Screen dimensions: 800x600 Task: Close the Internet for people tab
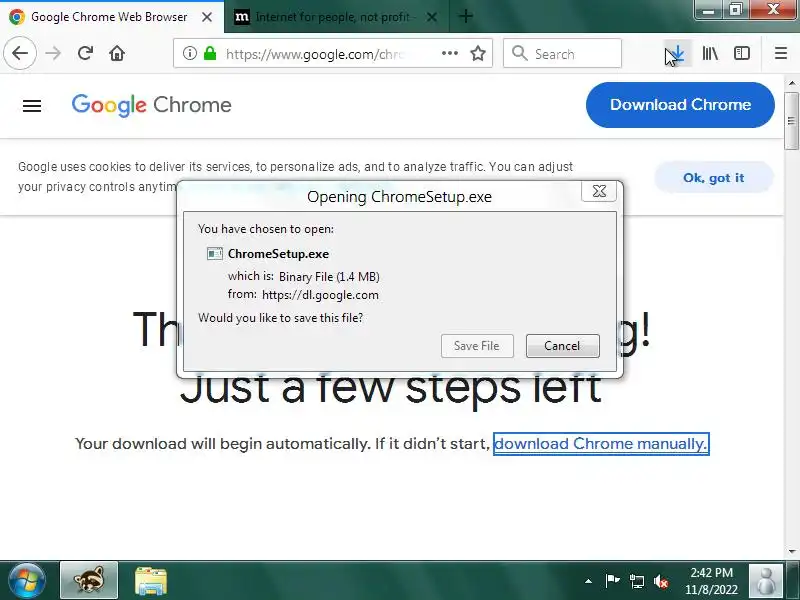(x=431, y=17)
